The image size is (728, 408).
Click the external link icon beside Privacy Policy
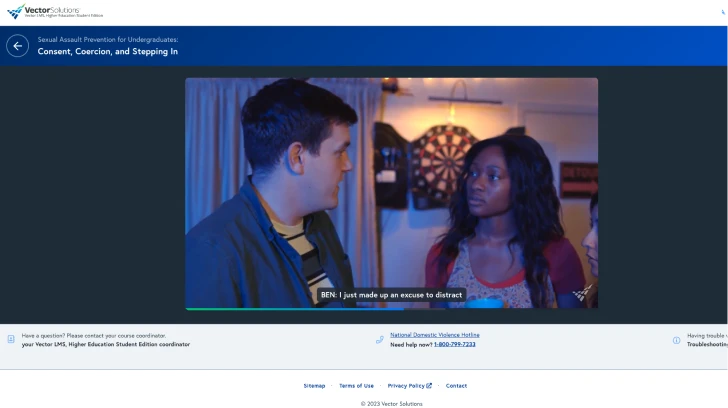tap(429, 385)
